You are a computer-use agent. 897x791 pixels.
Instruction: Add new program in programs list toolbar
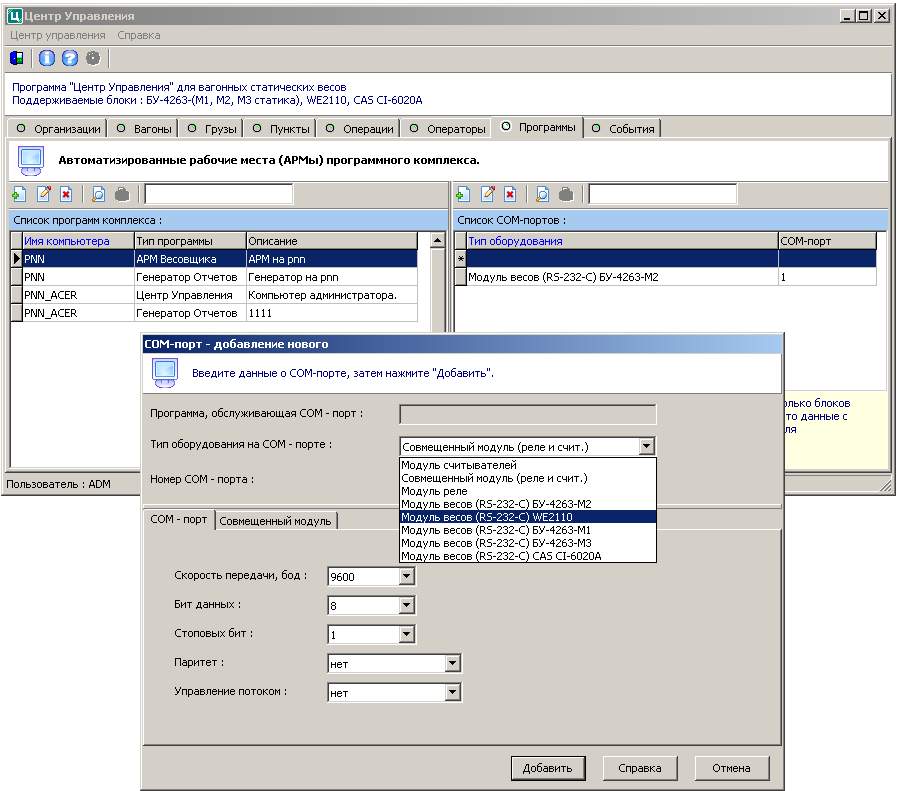[x=19, y=194]
